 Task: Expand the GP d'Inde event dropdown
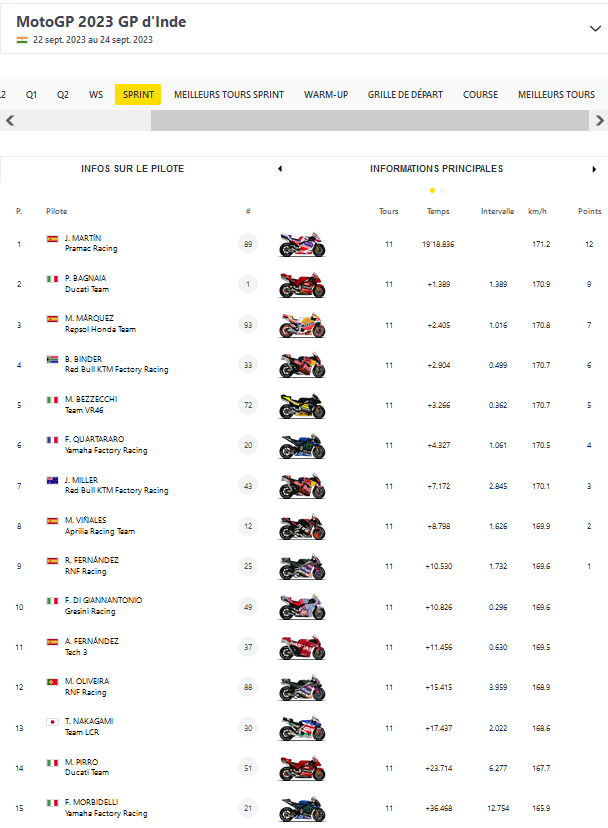(x=596, y=29)
